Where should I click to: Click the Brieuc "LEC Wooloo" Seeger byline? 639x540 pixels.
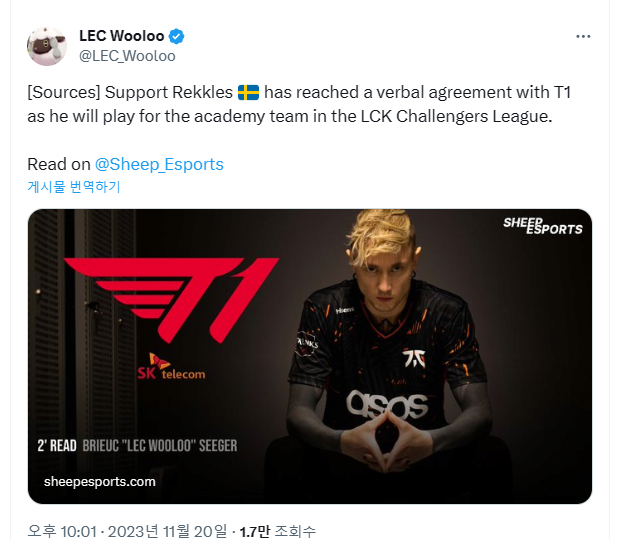coord(160,445)
